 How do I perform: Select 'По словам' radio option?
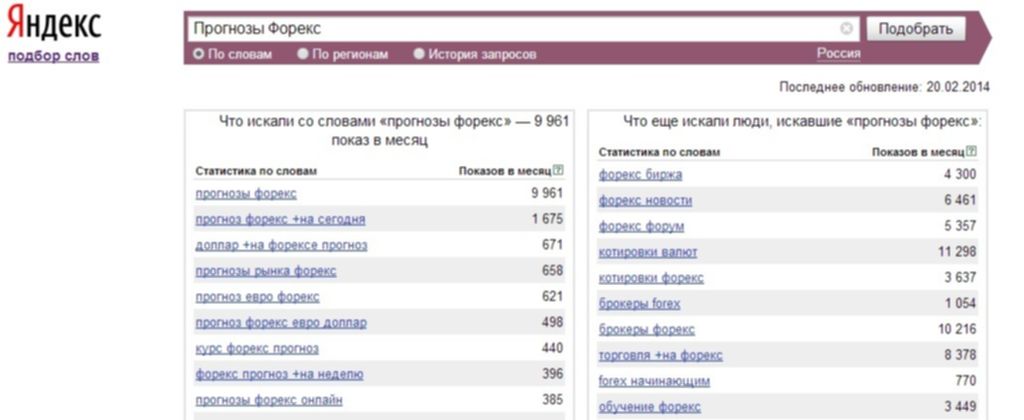[232, 54]
